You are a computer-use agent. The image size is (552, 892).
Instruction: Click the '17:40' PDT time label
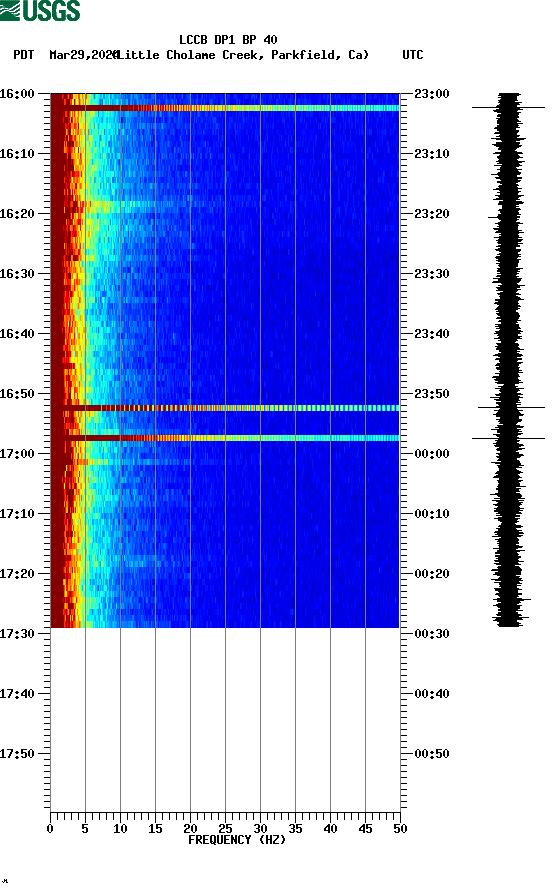click(x=17, y=694)
